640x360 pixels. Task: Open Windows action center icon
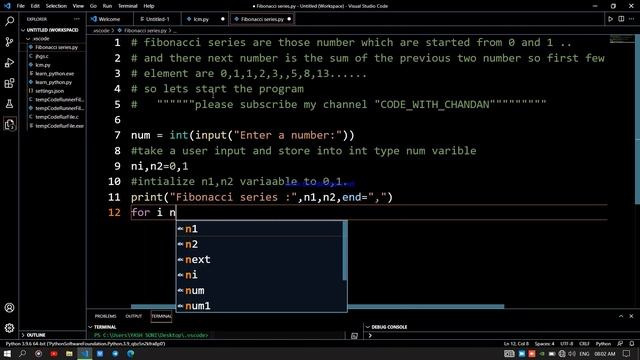pos(627,354)
